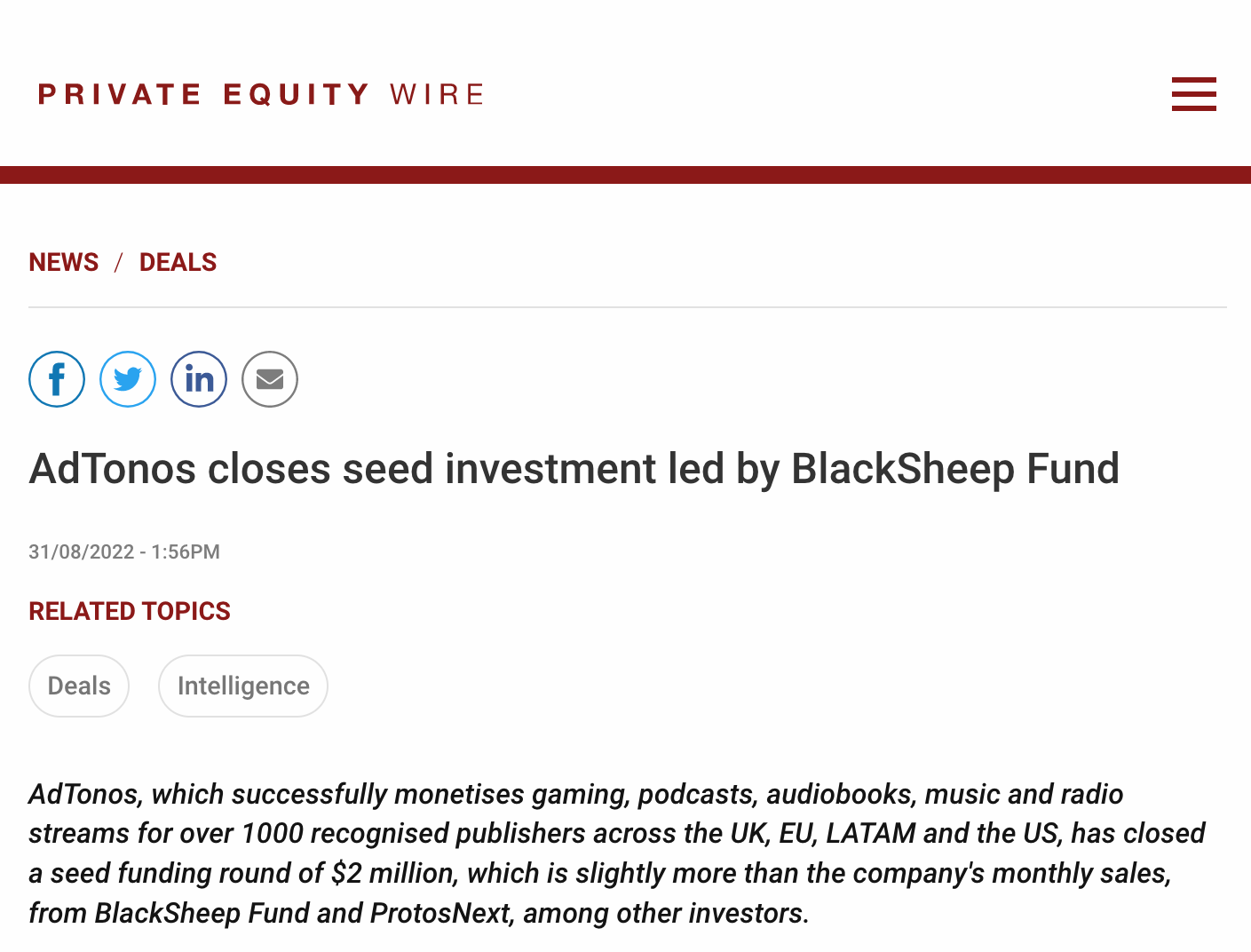Click "BlackSheep Fund" in the headline

[955, 468]
